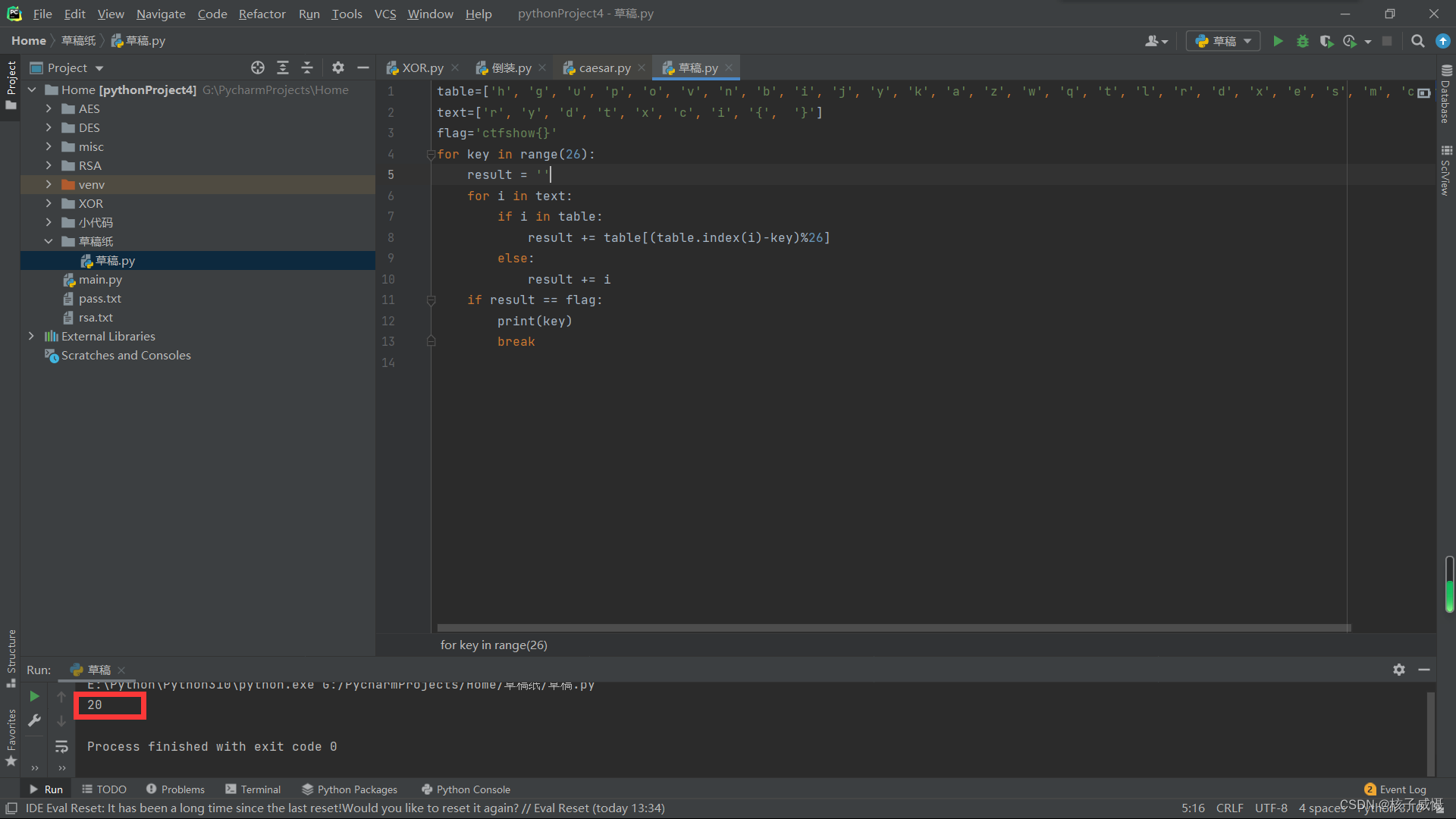Open the Refactor menu

point(262,14)
